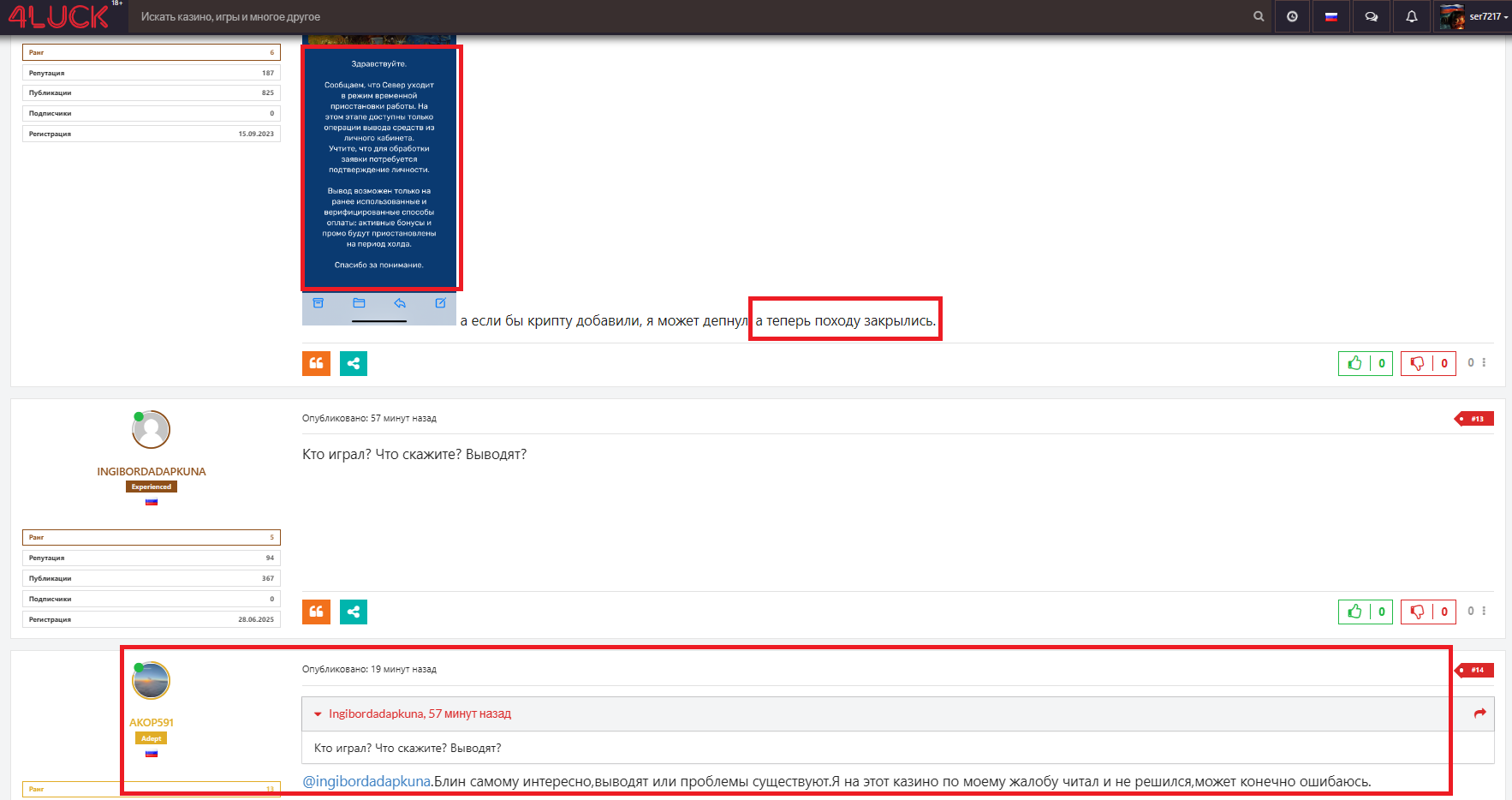Open the notifications bell
Viewport: 1512px width, 800px height.
click(x=1411, y=16)
